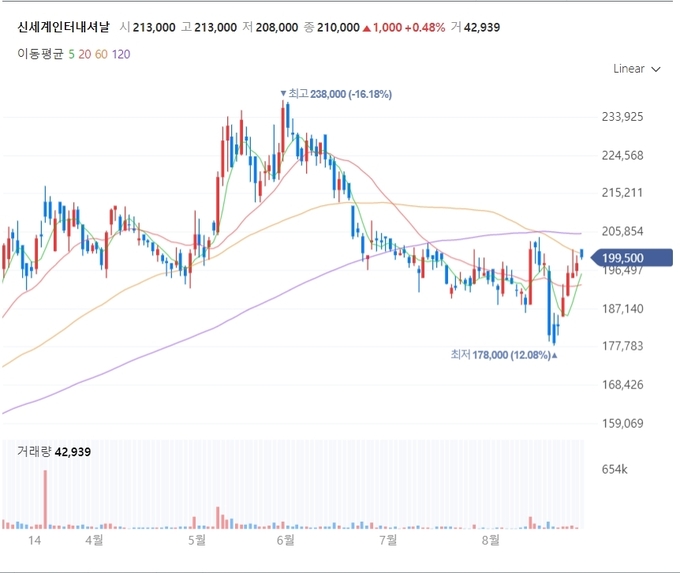680x573 pixels.
Task: Toggle the 20-day moving average line
Action: [x=85, y=54]
